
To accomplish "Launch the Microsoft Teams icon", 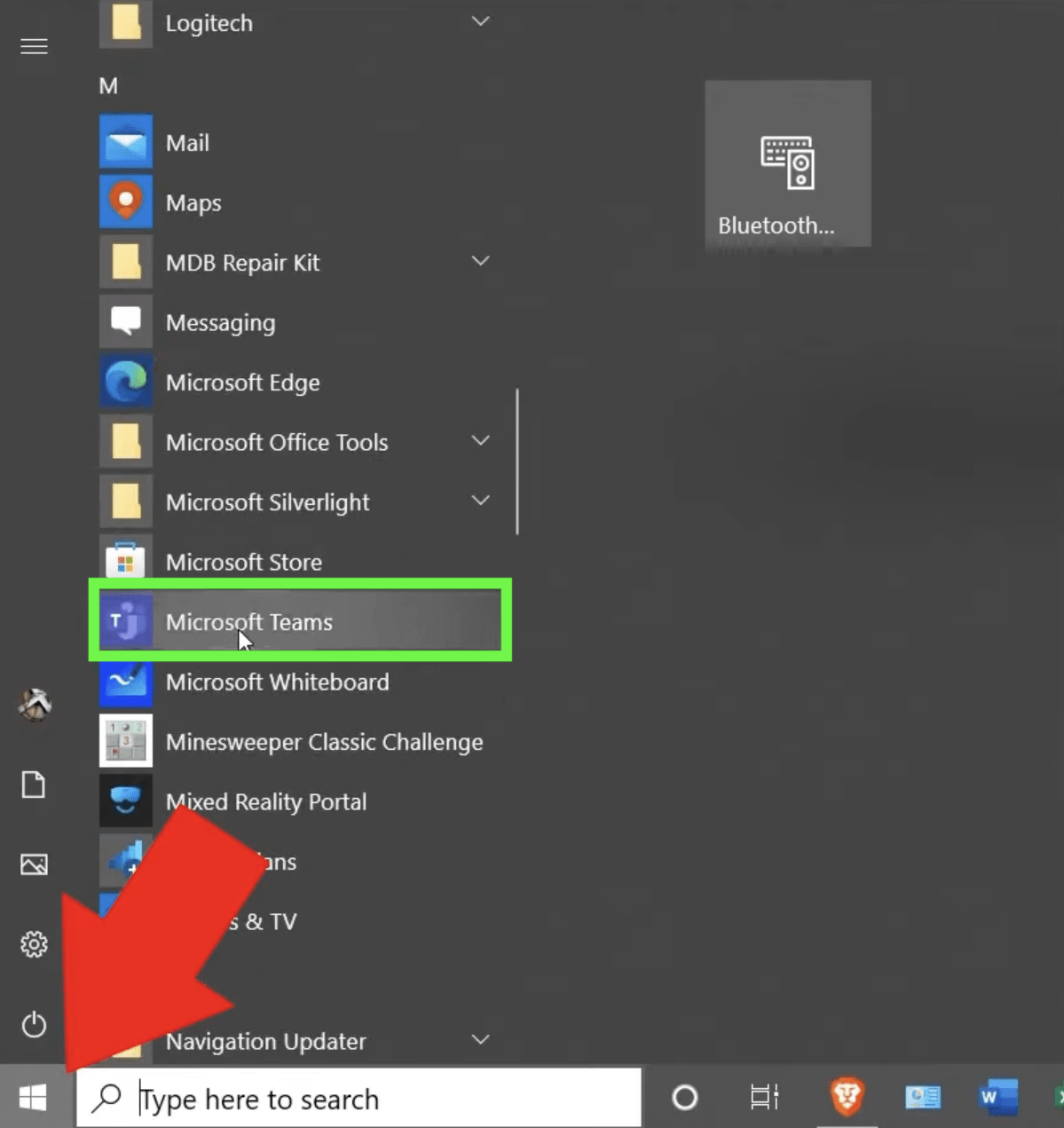I will coord(125,621).
